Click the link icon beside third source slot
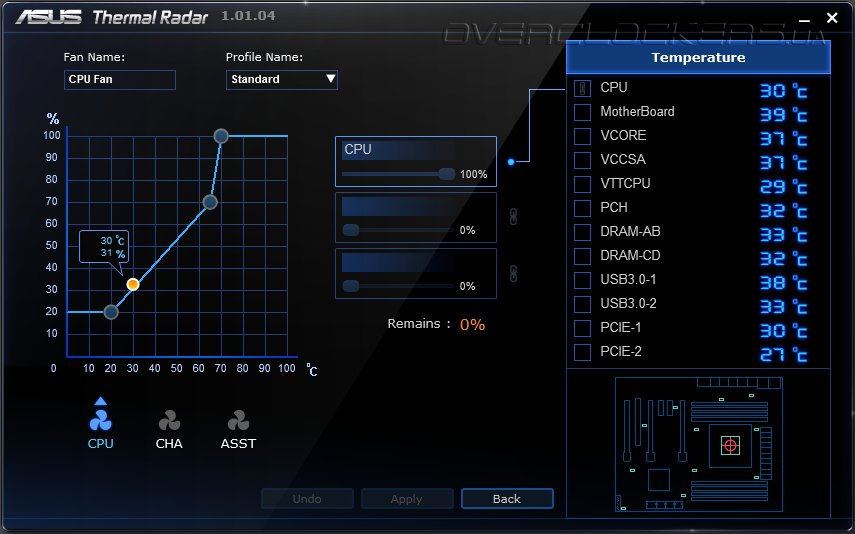This screenshot has width=855, height=534. point(513,273)
